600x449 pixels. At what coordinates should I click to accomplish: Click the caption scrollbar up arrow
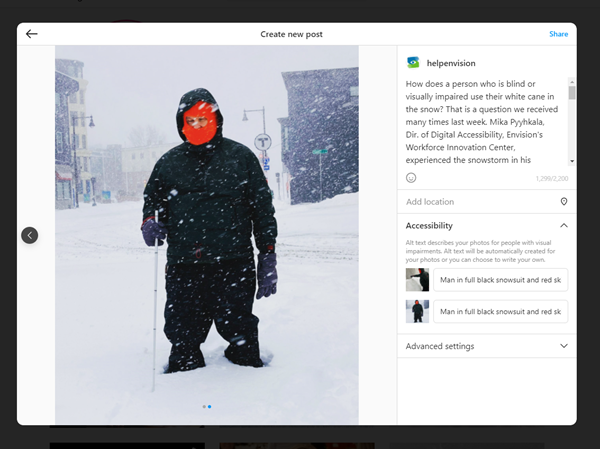(x=572, y=80)
